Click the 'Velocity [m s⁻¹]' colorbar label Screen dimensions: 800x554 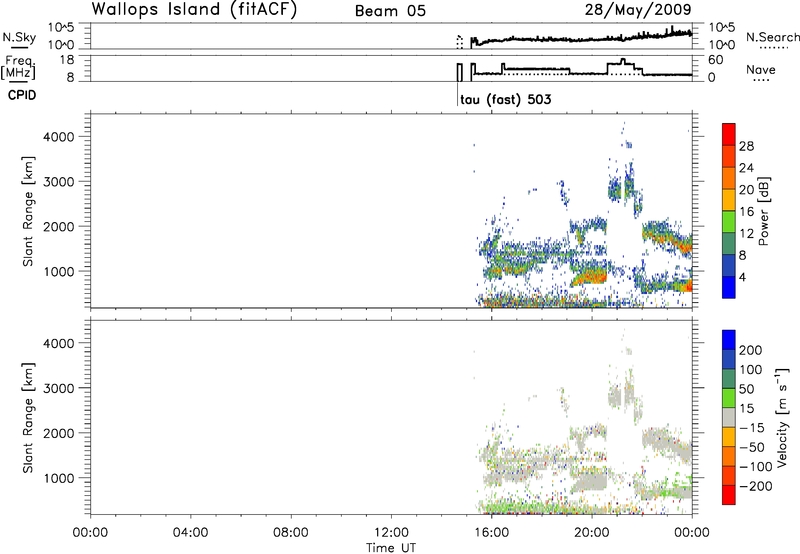pos(782,417)
